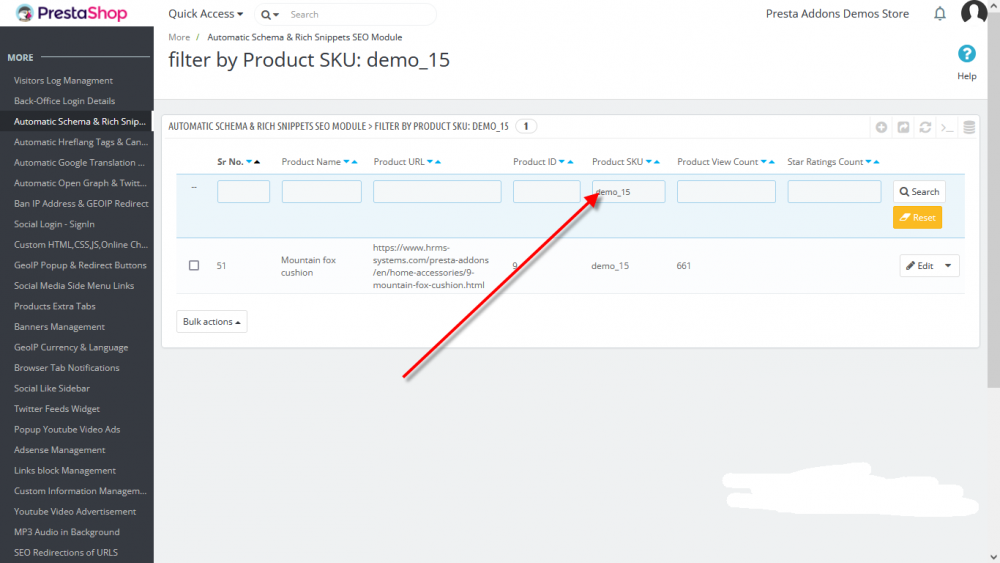The height and width of the screenshot is (563, 1000).
Task: Click the Search filter button
Action: (919, 191)
